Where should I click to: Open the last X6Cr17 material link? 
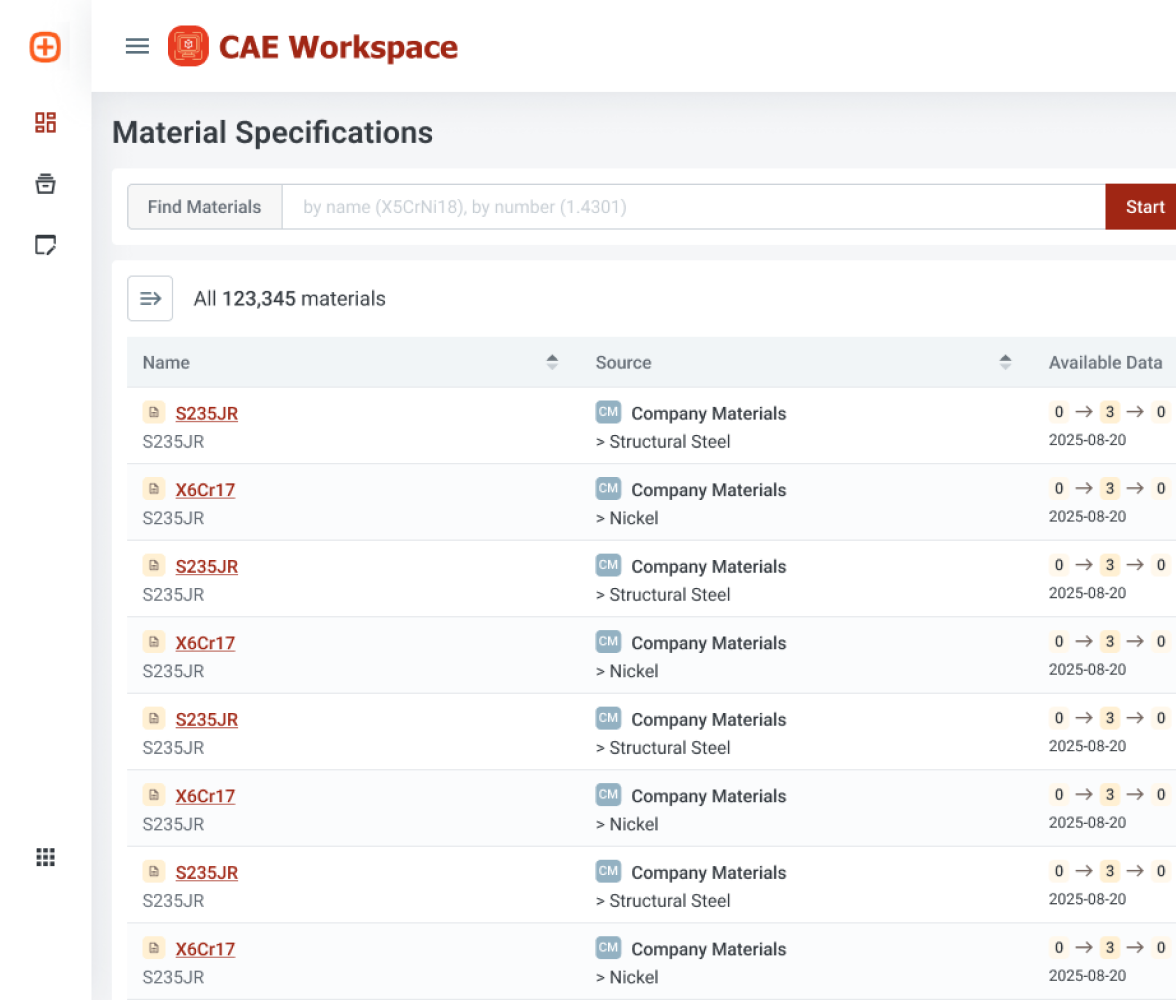205,949
